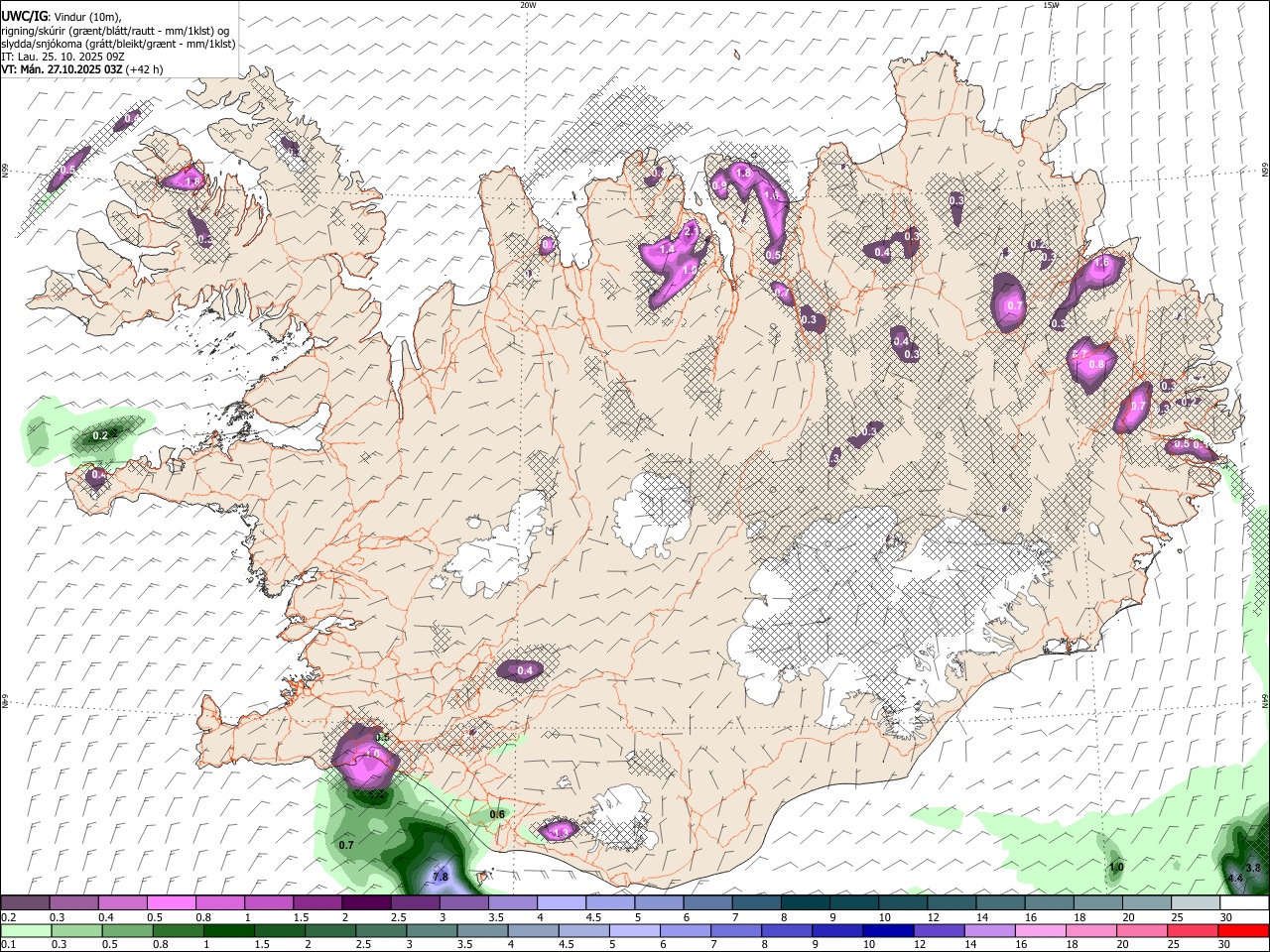Click the white 30 swatch ending the upper legend
Image resolution: width=1270 pixels, height=952 pixels.
click(1244, 903)
